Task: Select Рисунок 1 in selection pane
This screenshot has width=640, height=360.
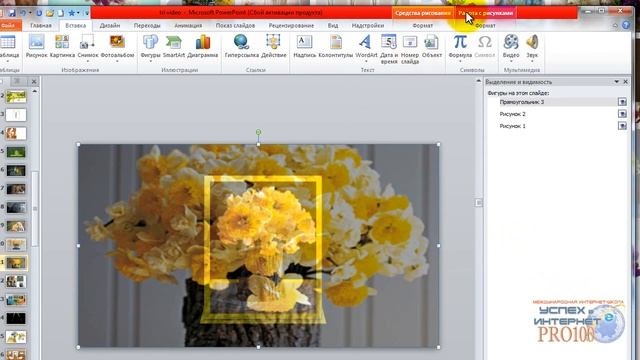Action: [x=512, y=126]
